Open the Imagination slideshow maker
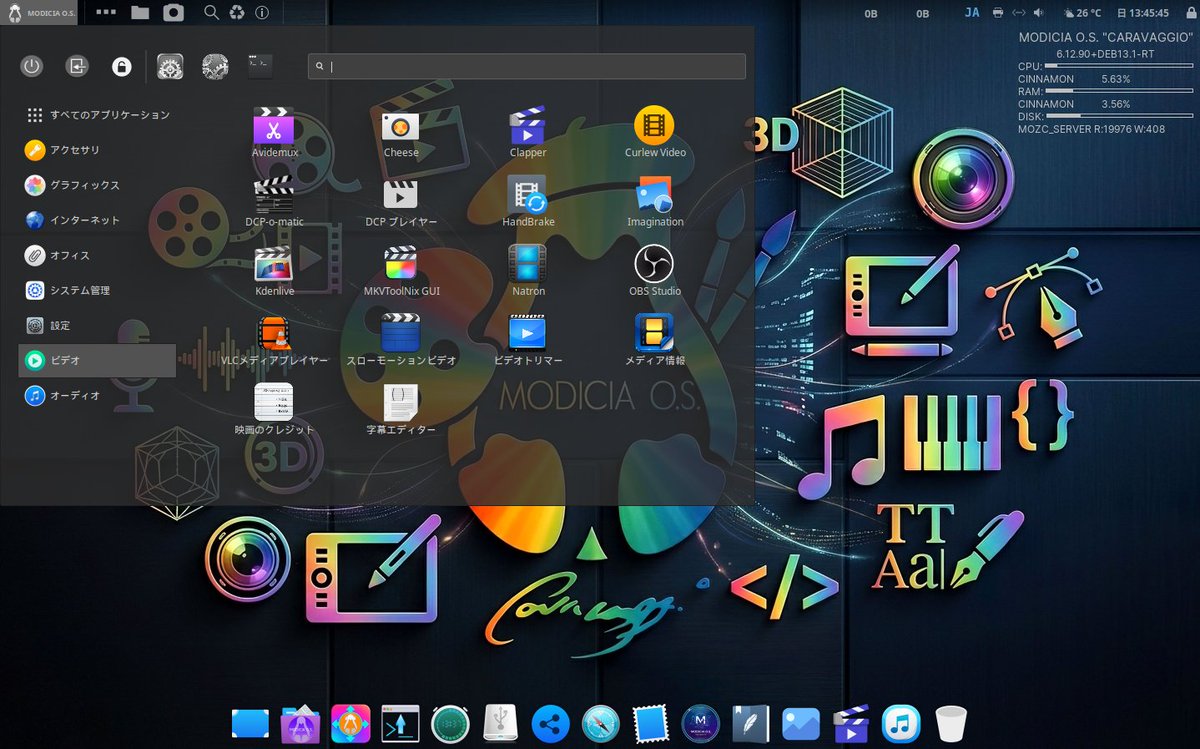The image size is (1200, 749). [655, 202]
